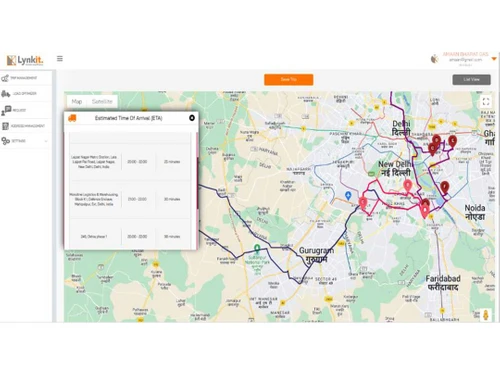The image size is (500, 375).
Task: Click the blue airport marker on map
Action: pyautogui.click(x=348, y=196)
